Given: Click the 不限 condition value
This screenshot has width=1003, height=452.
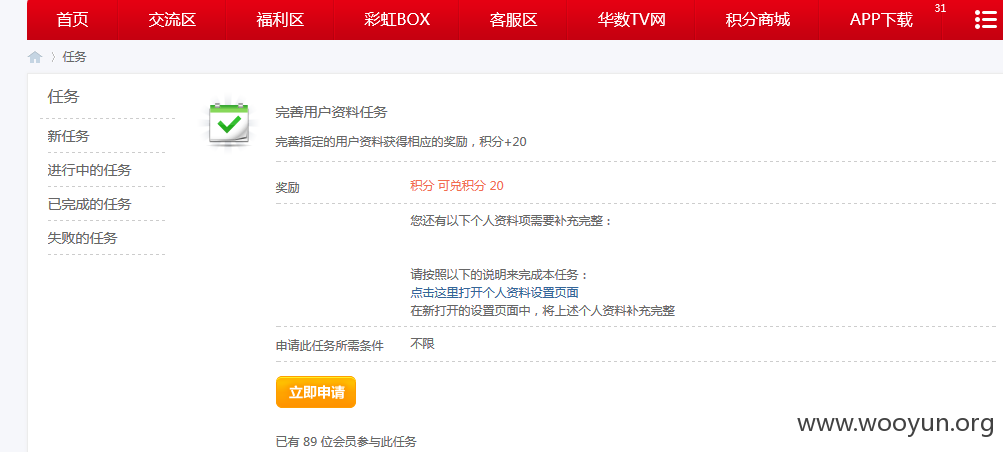Looking at the screenshot, I should pyautogui.click(x=422, y=344).
